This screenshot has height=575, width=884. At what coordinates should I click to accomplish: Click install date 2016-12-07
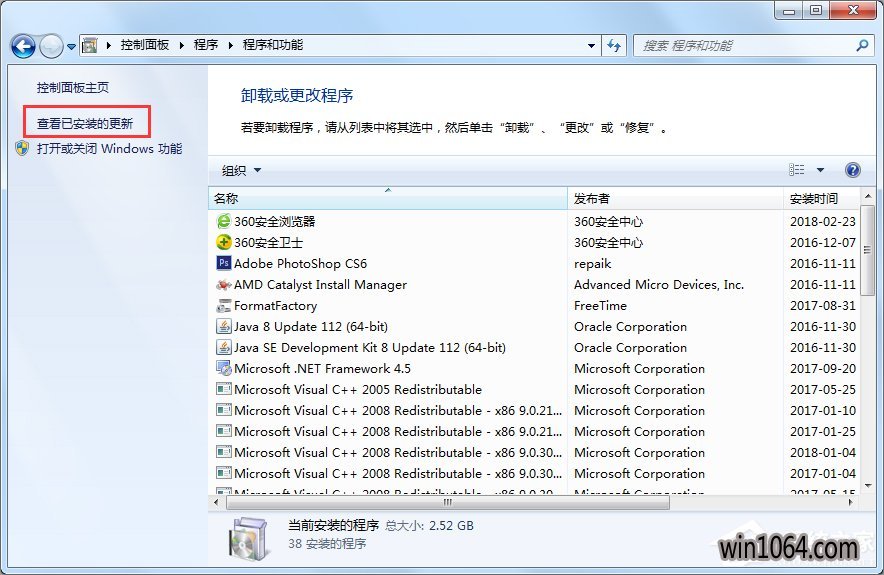823,242
